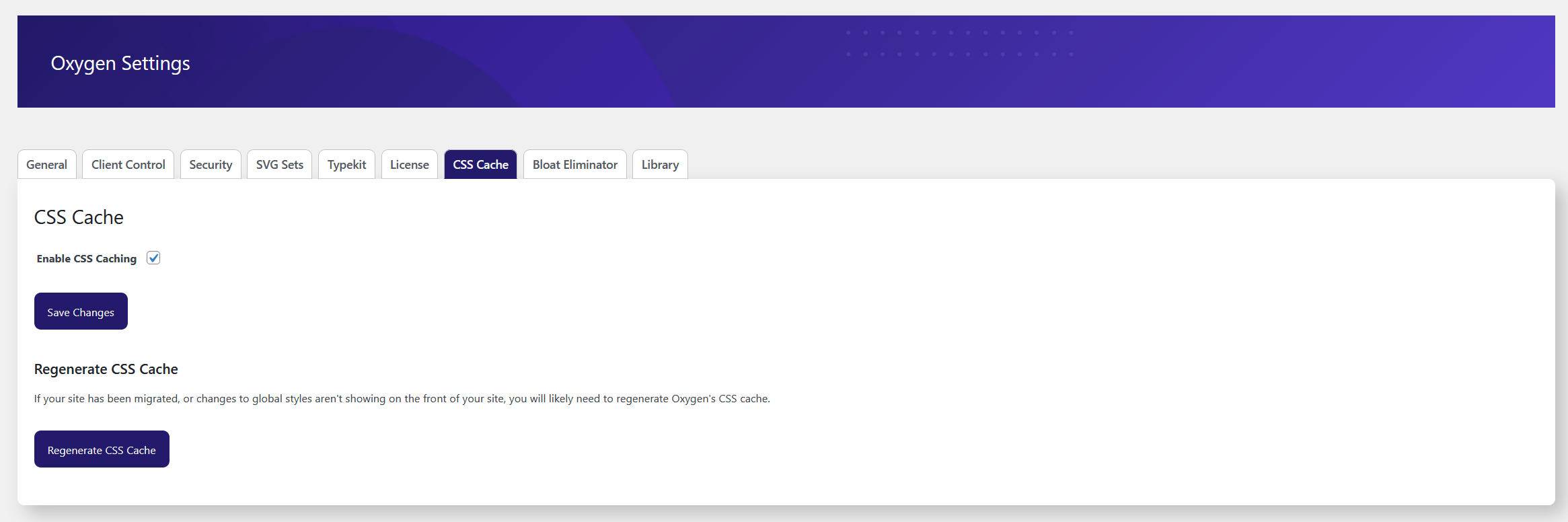View the License tab

point(409,165)
